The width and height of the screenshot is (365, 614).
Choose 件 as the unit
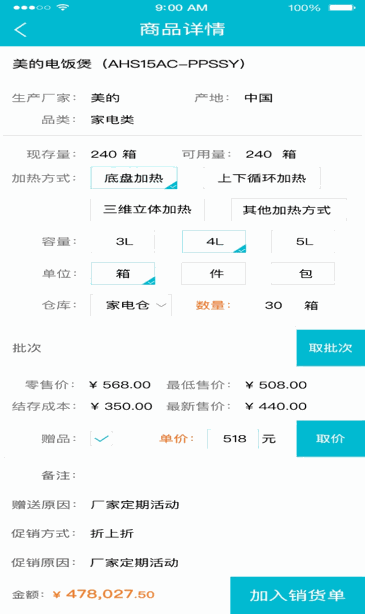(x=213, y=273)
